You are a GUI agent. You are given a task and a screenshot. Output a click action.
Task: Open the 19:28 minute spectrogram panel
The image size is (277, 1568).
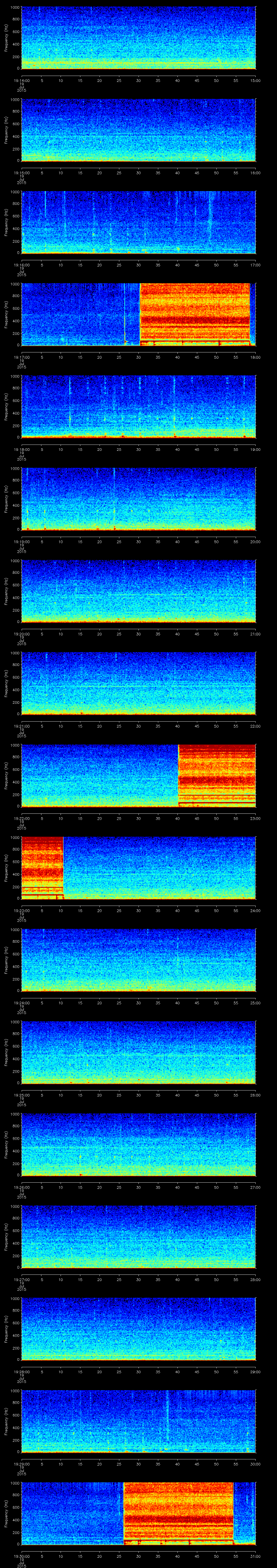[138, 1329]
